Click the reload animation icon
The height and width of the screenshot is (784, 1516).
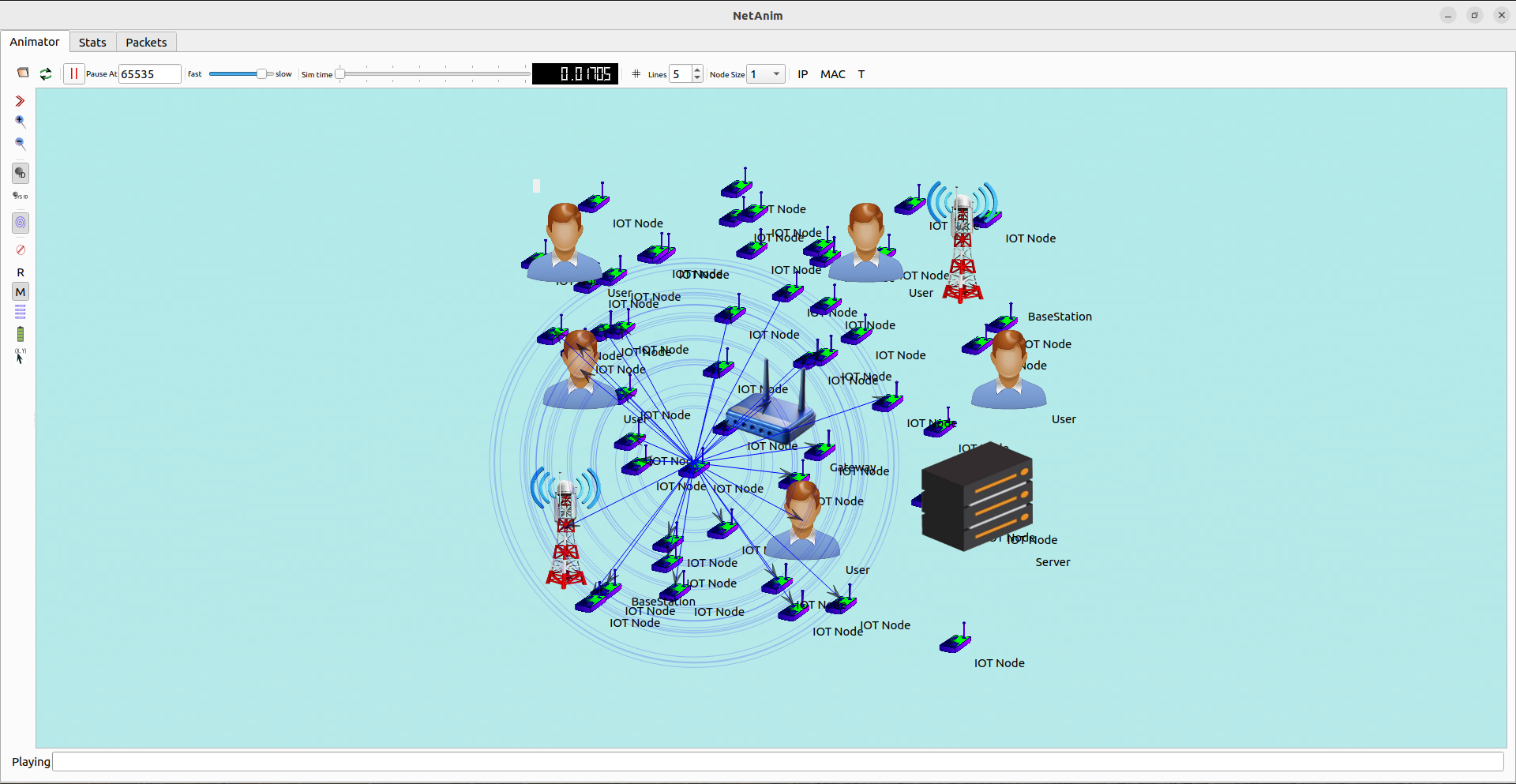[x=46, y=73]
